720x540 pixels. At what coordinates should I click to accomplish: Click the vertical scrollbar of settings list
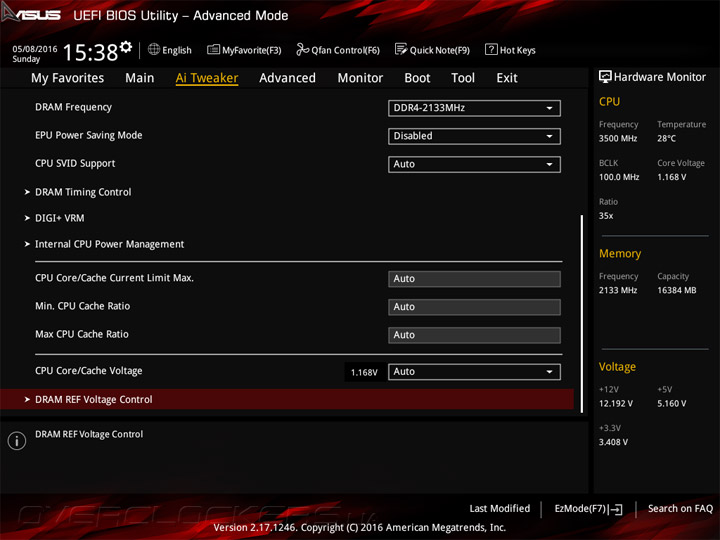click(x=582, y=314)
